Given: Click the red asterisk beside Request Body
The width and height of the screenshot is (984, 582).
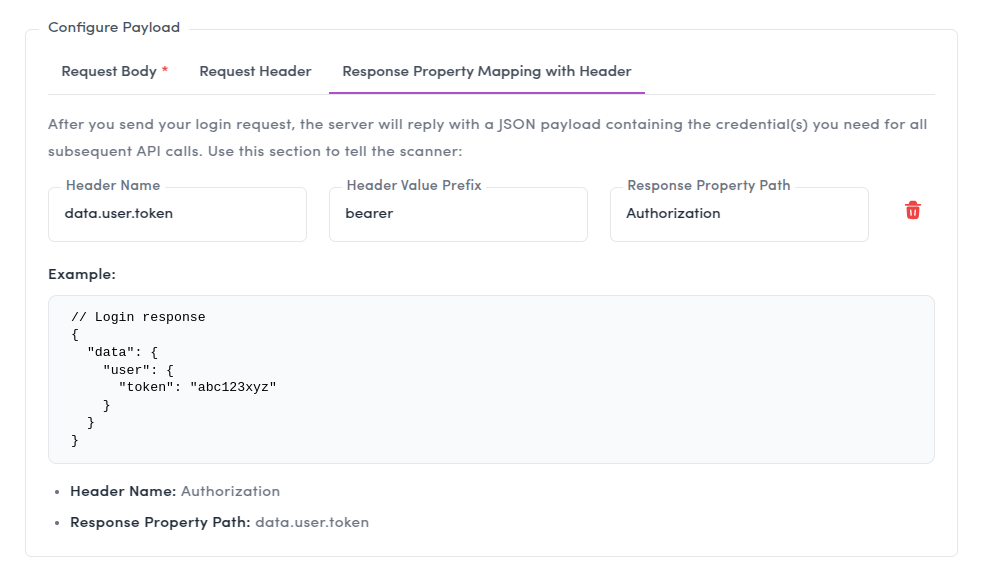Looking at the screenshot, I should pyautogui.click(x=165, y=70).
